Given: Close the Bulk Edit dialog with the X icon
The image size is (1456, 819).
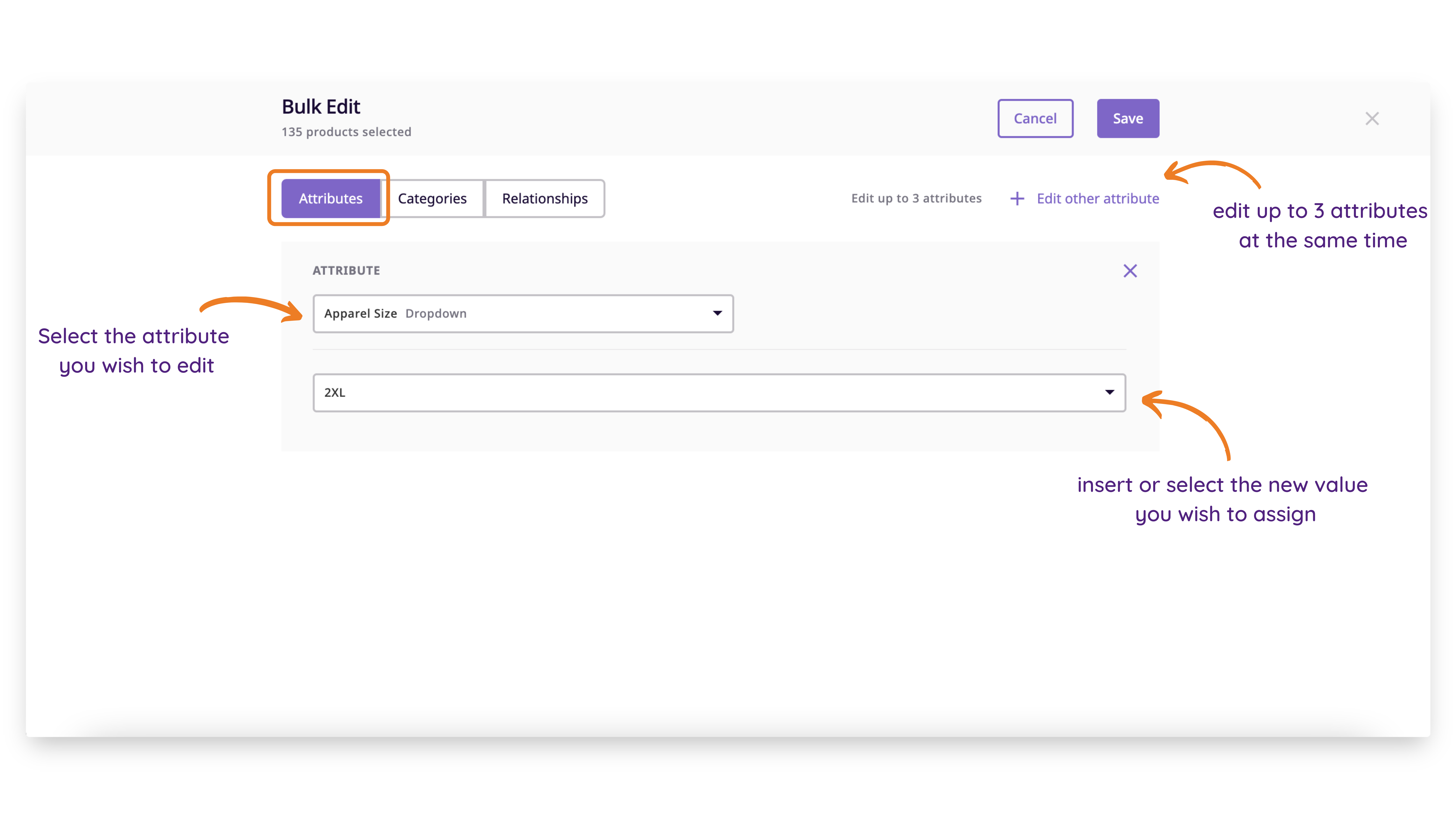Looking at the screenshot, I should [x=1372, y=119].
